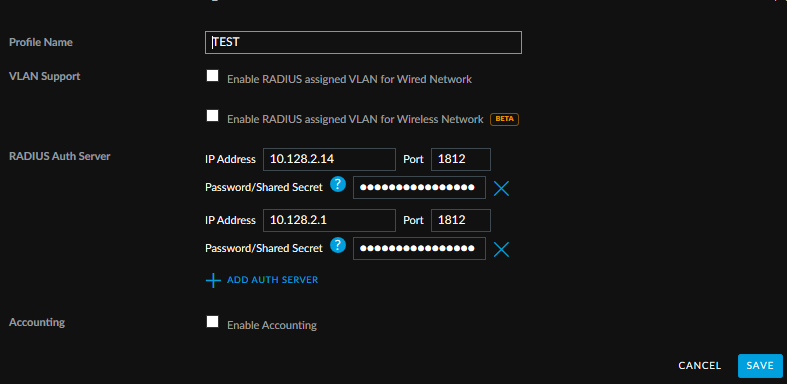The image size is (787, 384).
Task: Click the Enable Accounting label text
Action: click(x=272, y=325)
